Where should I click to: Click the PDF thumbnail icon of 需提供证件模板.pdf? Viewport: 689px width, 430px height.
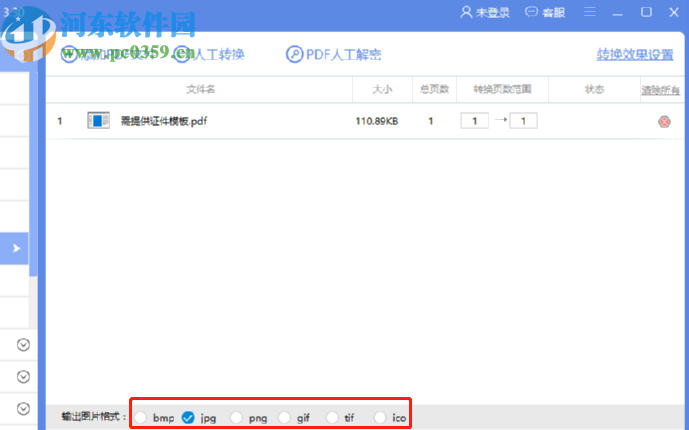[98, 120]
